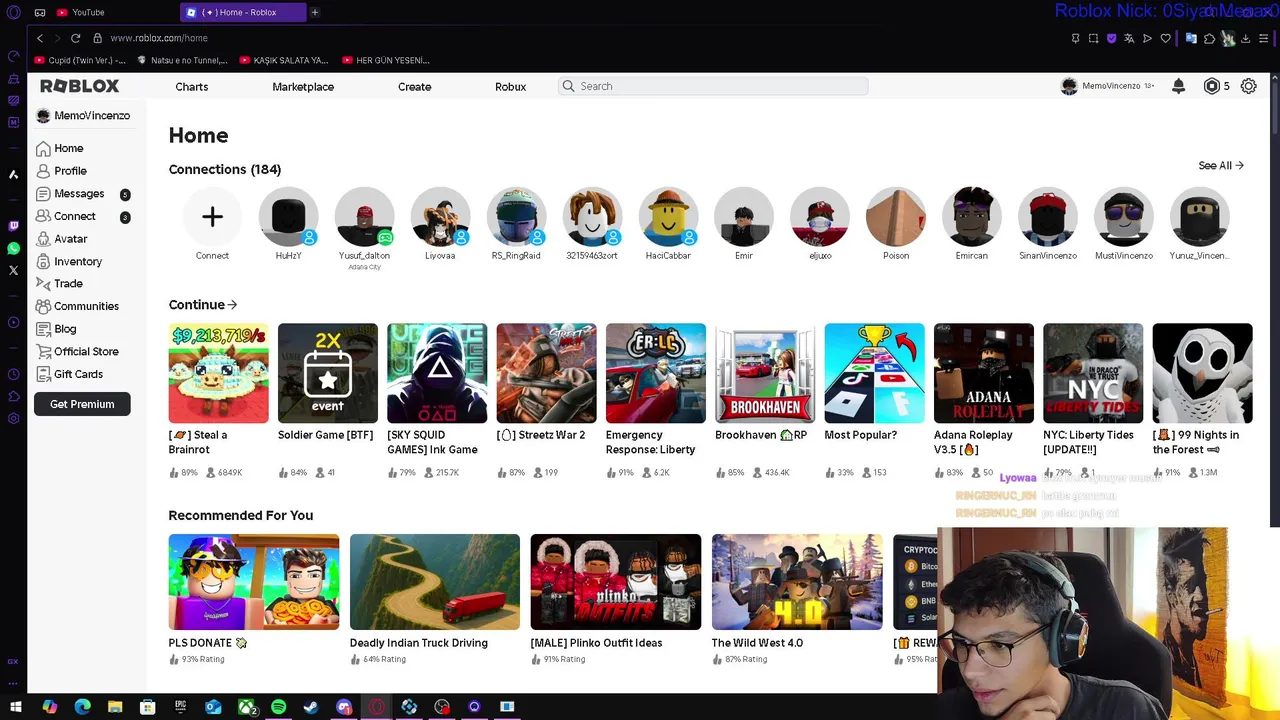
Task: Open the translate icon in address bar
Action: tap(1129, 38)
